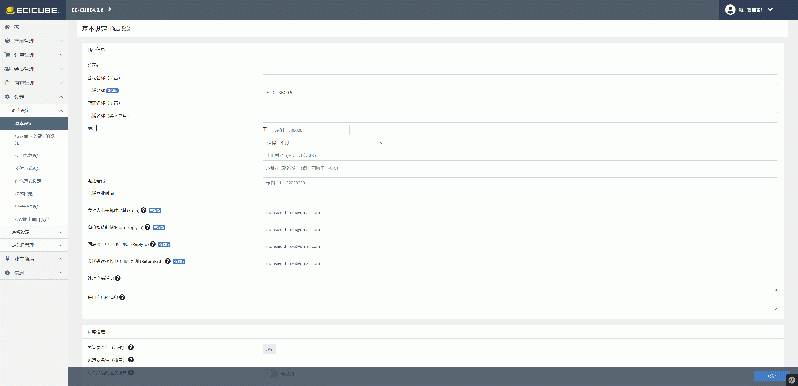Open the user account avatar menu

click(x=730, y=10)
